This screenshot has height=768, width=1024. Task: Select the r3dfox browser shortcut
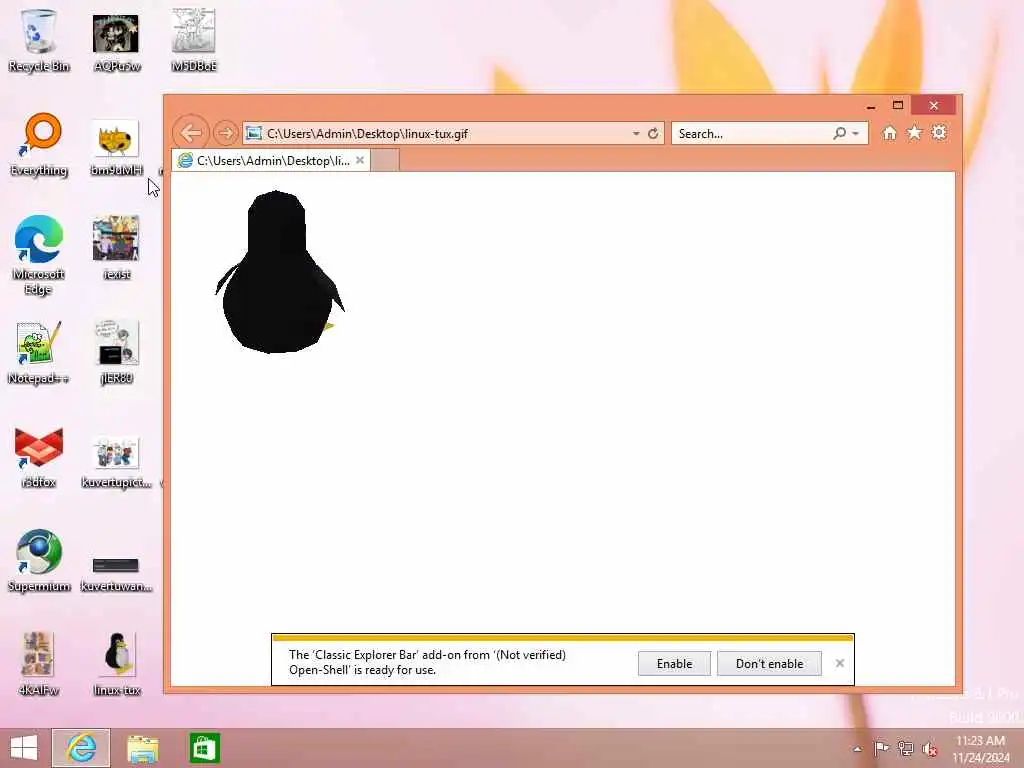pos(39,457)
